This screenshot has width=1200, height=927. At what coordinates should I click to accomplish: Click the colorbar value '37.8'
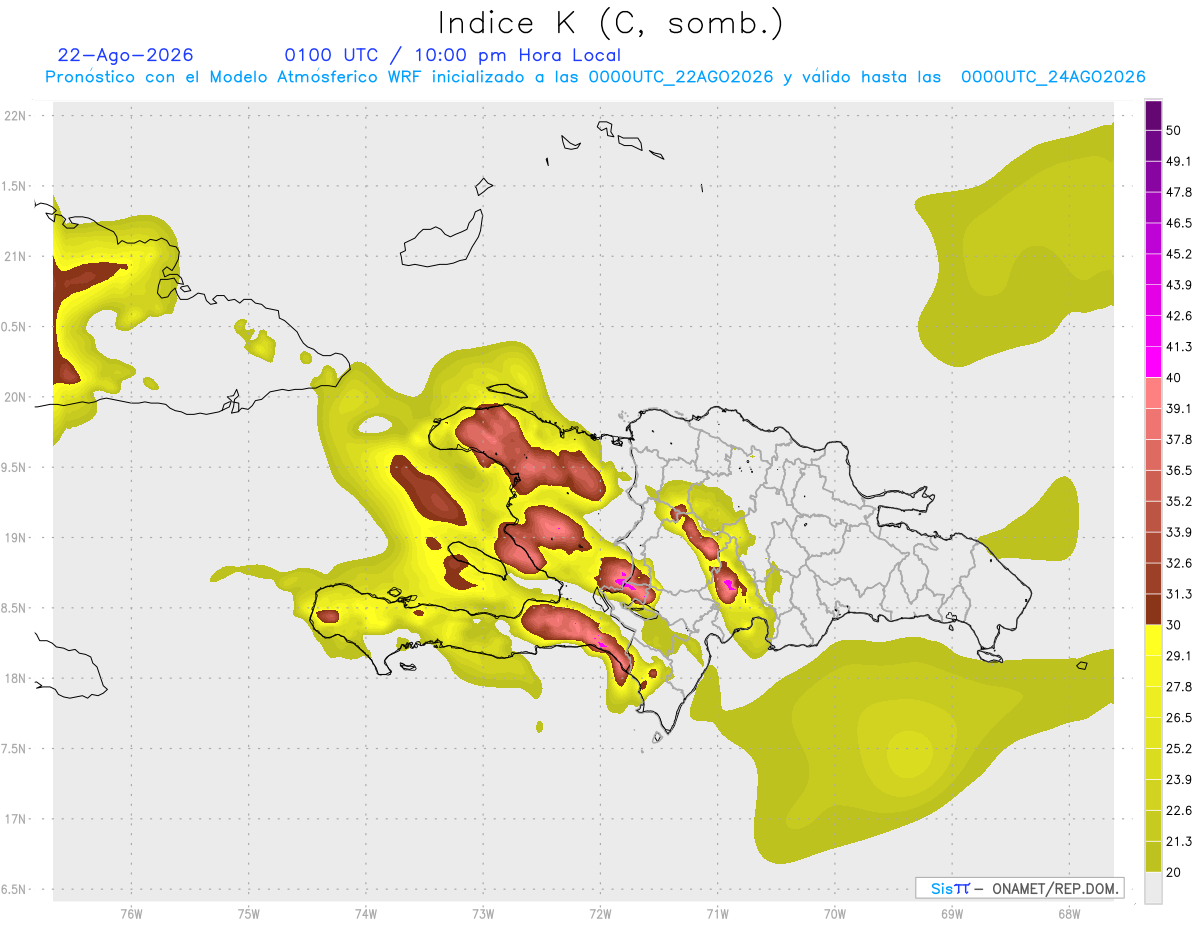[x=1179, y=440]
